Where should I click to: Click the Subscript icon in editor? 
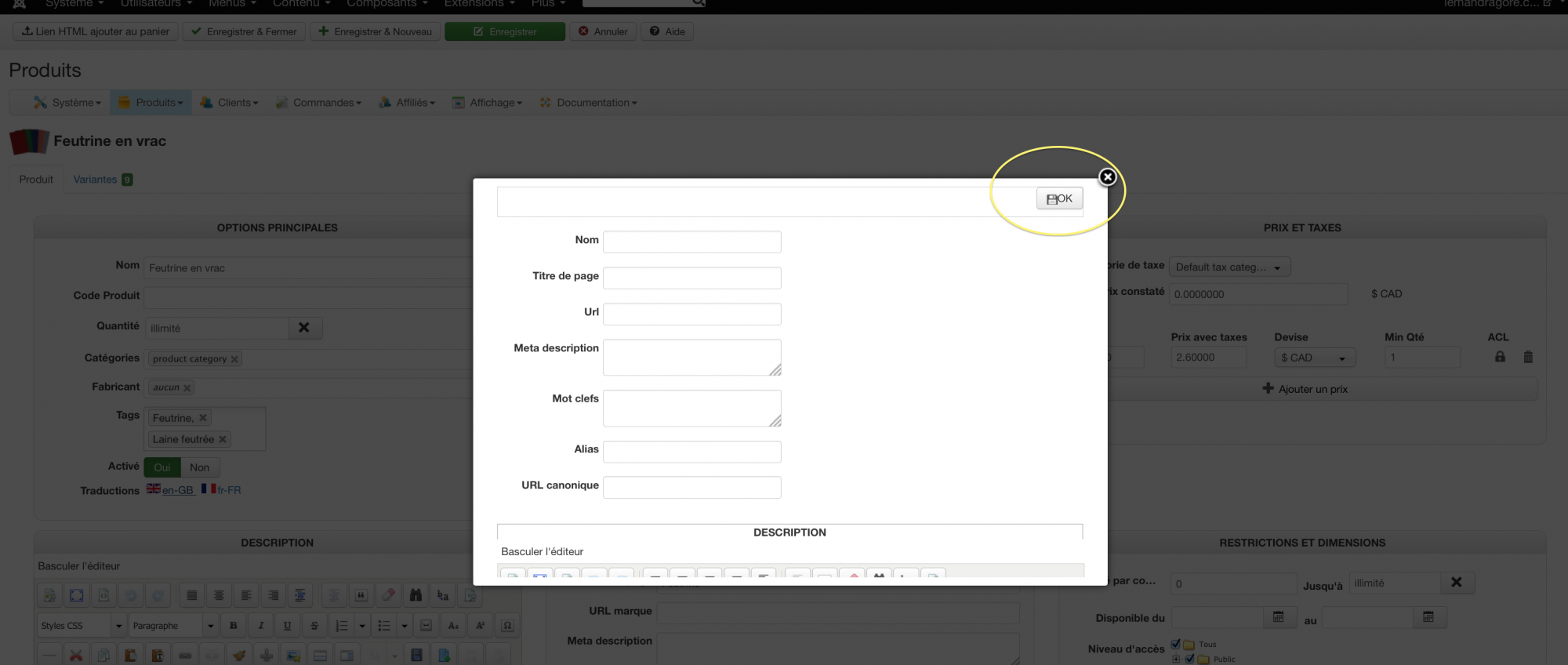(x=453, y=626)
